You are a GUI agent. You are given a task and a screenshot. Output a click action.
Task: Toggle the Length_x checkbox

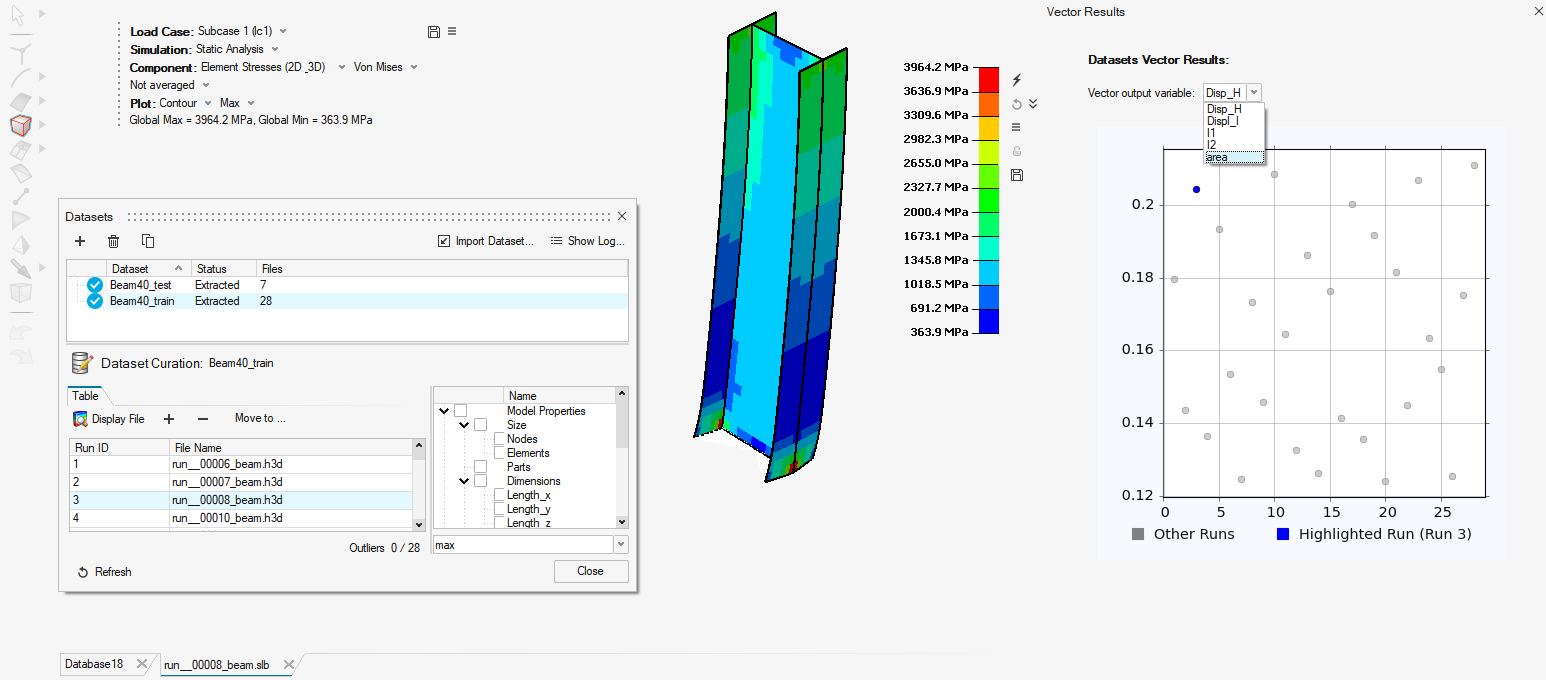[500, 495]
